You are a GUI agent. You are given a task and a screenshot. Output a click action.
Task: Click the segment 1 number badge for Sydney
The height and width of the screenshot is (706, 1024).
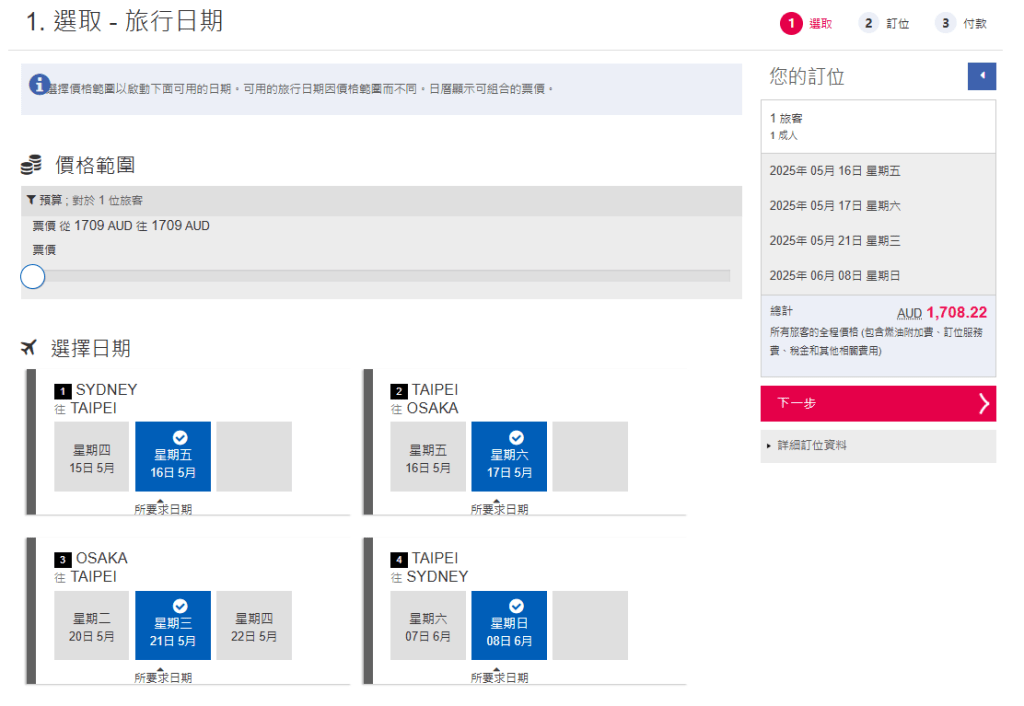pos(61,391)
